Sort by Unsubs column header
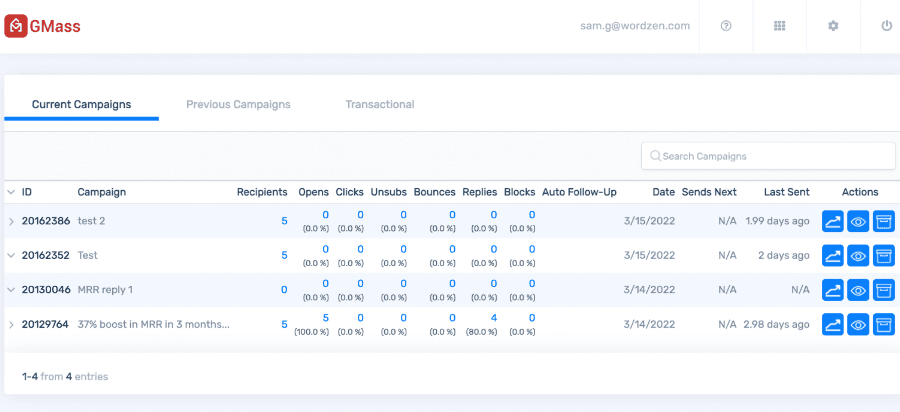 tap(389, 192)
